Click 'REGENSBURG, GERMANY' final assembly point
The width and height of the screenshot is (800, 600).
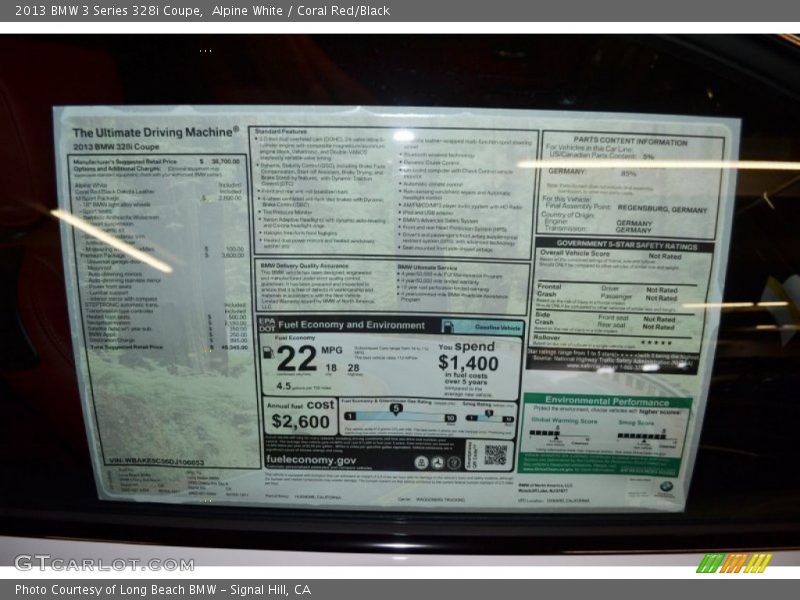click(x=662, y=209)
